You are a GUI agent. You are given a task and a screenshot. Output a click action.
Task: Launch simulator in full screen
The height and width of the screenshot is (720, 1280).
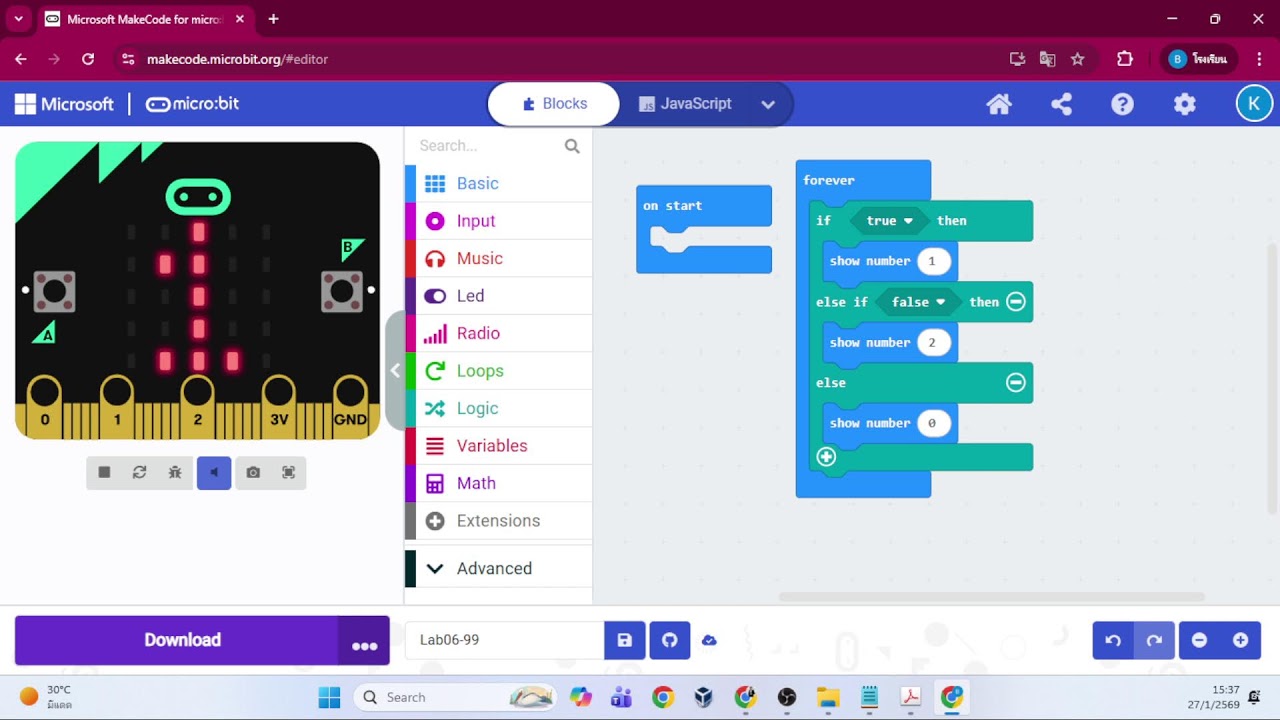[289, 472]
